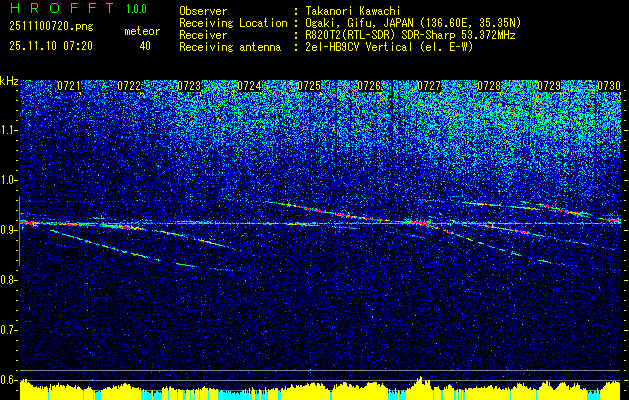Click the kHz axis unit label
Viewport: 629px width, 400px height.
(x=9, y=81)
